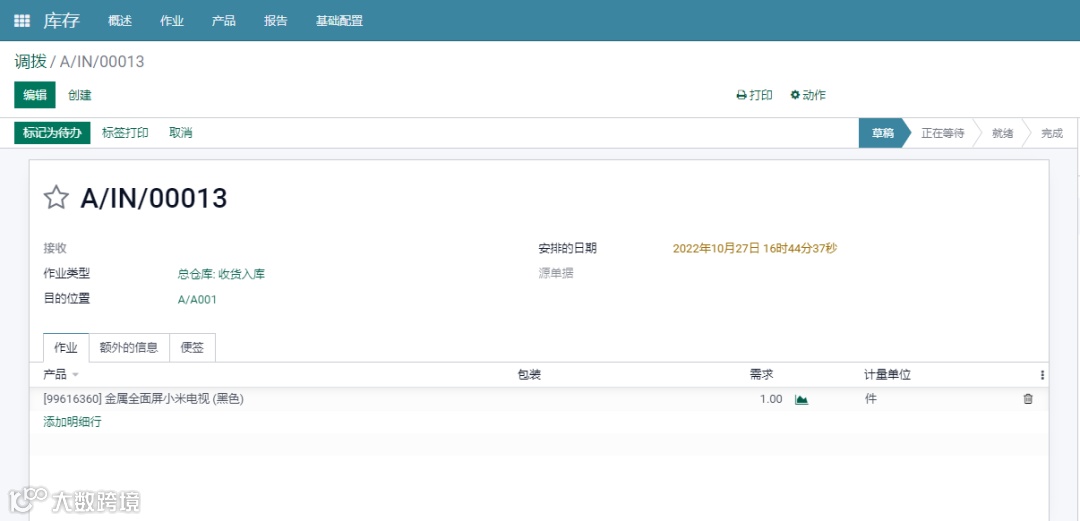Switch to the 额外的信息 tab
This screenshot has height=521, width=1080.
pyautogui.click(x=129, y=348)
